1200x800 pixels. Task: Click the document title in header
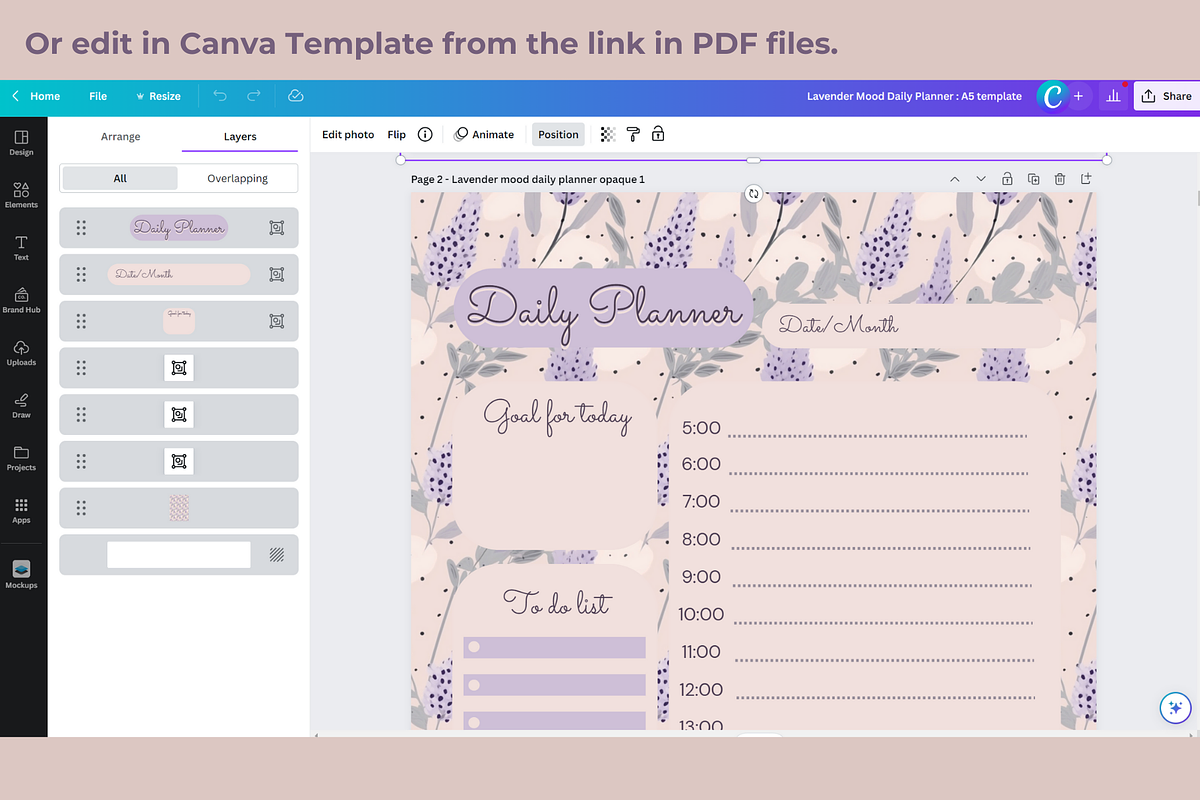[914, 96]
